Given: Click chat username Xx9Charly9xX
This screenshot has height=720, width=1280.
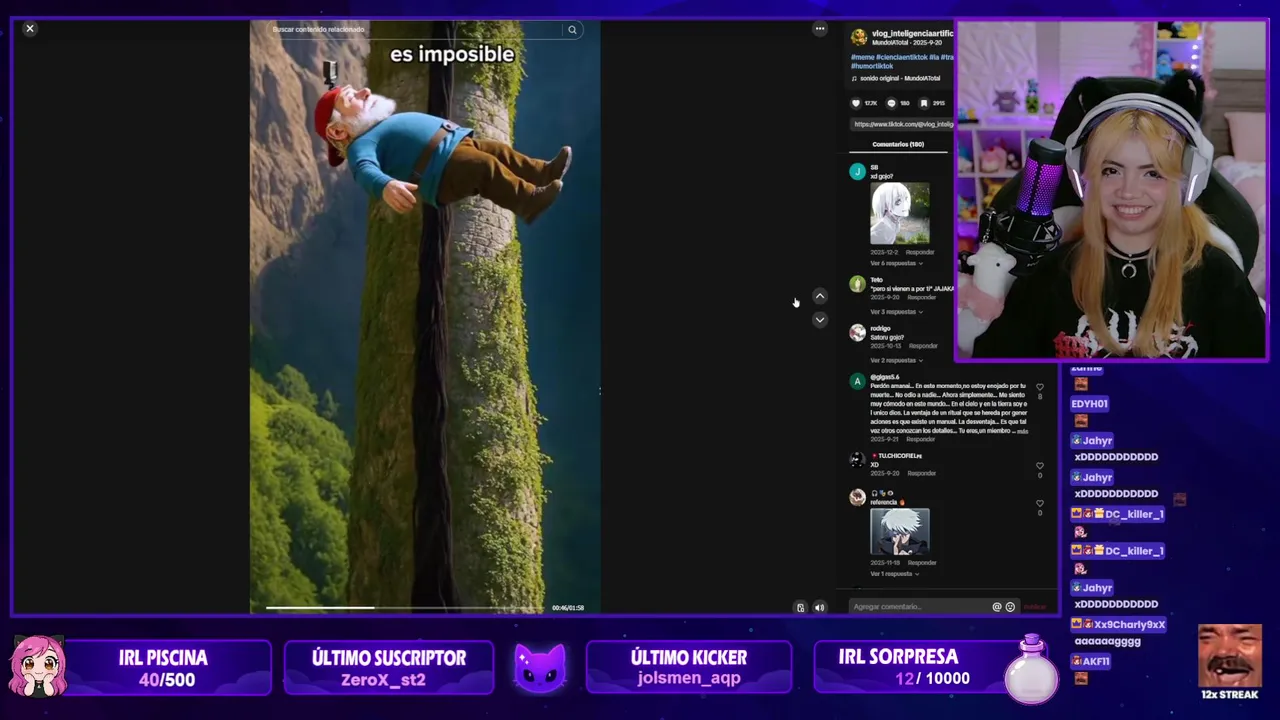Looking at the screenshot, I should (1130, 625).
